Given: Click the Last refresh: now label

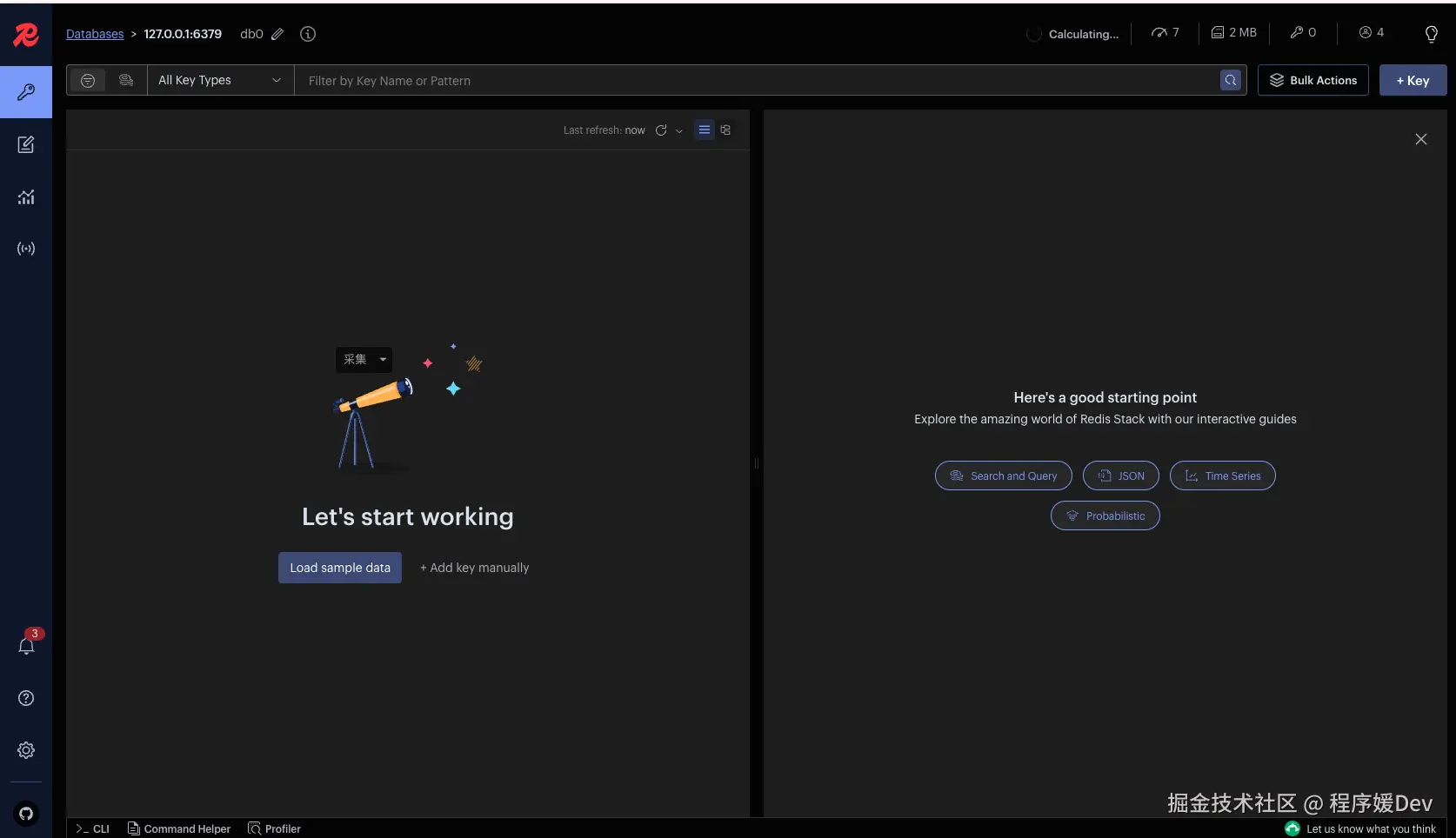Looking at the screenshot, I should [604, 130].
